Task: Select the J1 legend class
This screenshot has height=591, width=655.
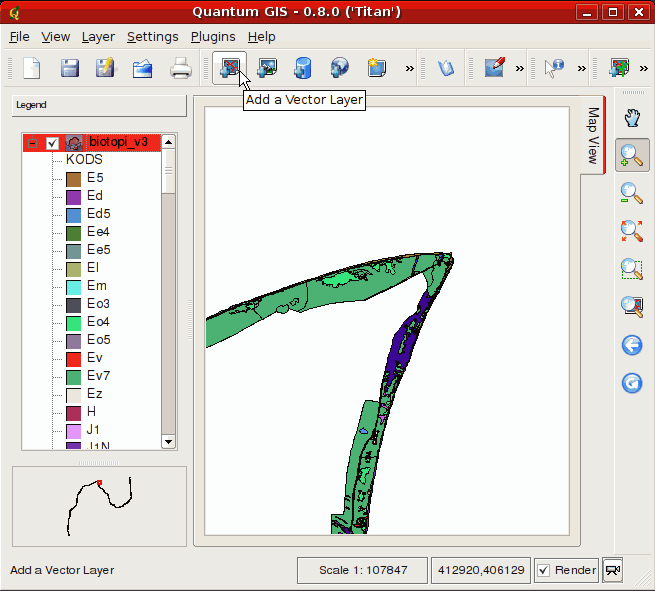Action: pyautogui.click(x=93, y=430)
